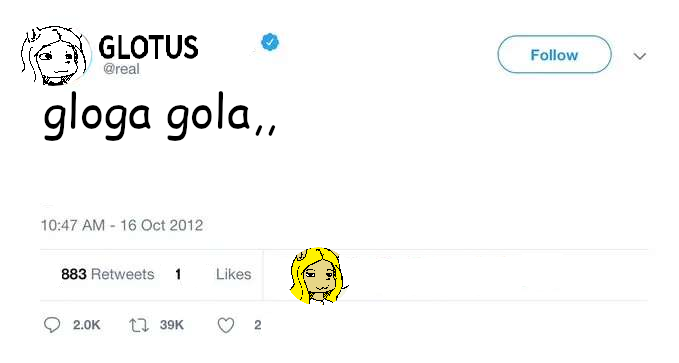
Task: Open the sketched GLOTUS profile avatar
Action: pos(55,55)
